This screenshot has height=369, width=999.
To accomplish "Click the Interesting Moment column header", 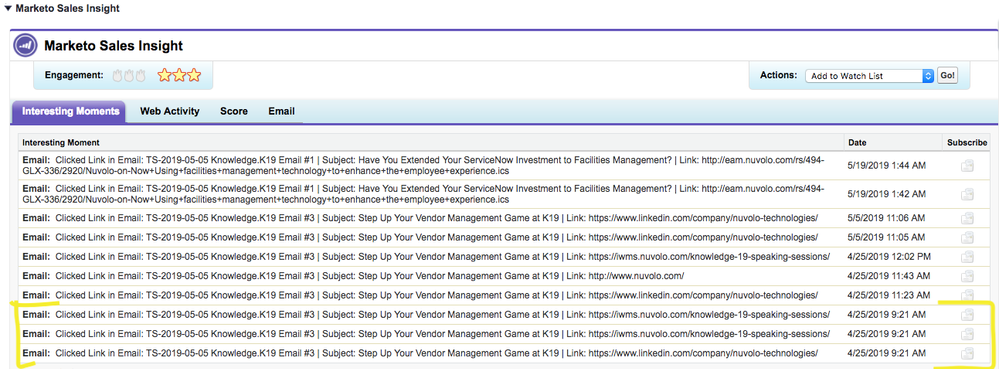I will [61, 143].
